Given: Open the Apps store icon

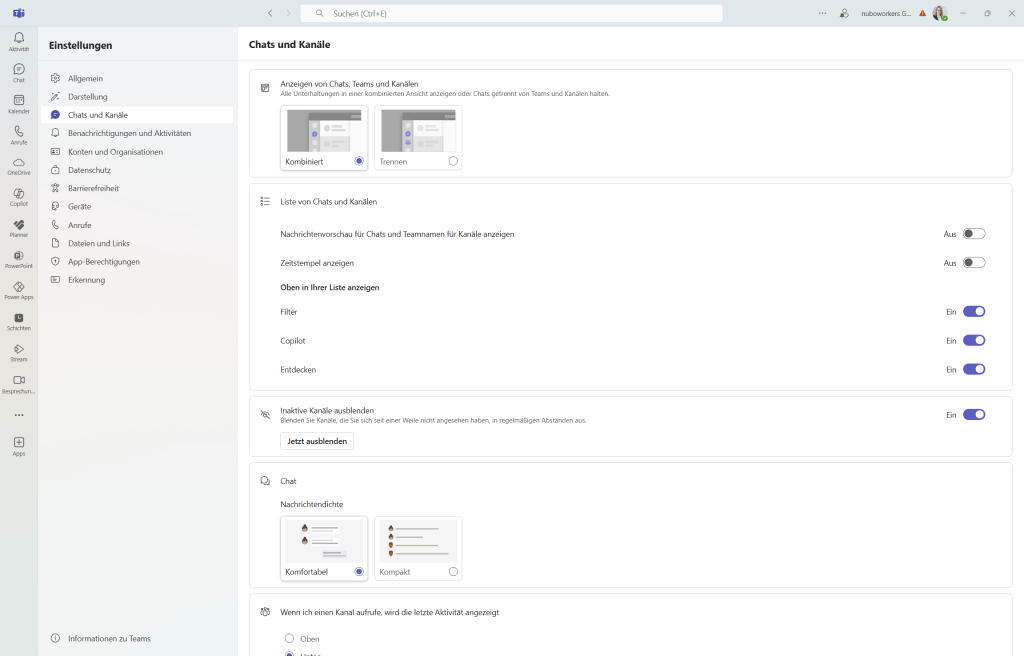Looking at the screenshot, I should 19,446.
